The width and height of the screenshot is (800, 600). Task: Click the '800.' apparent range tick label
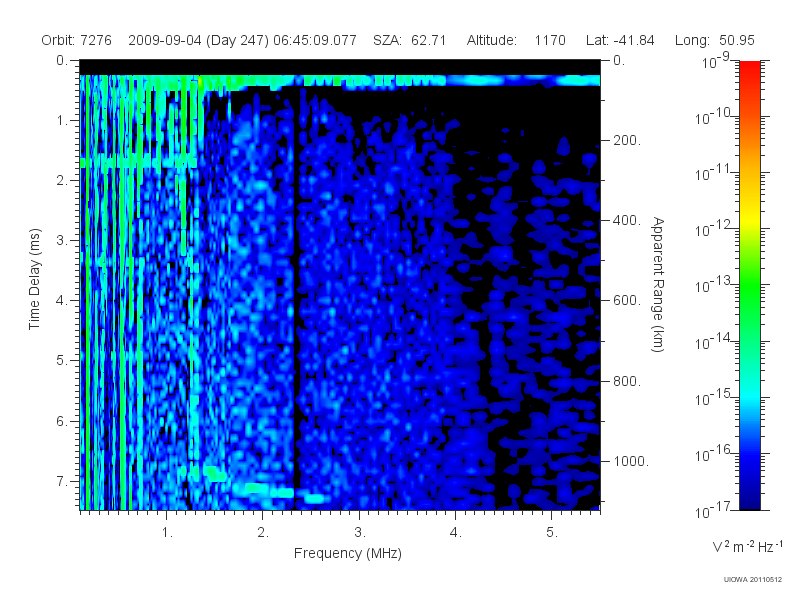tap(627, 381)
